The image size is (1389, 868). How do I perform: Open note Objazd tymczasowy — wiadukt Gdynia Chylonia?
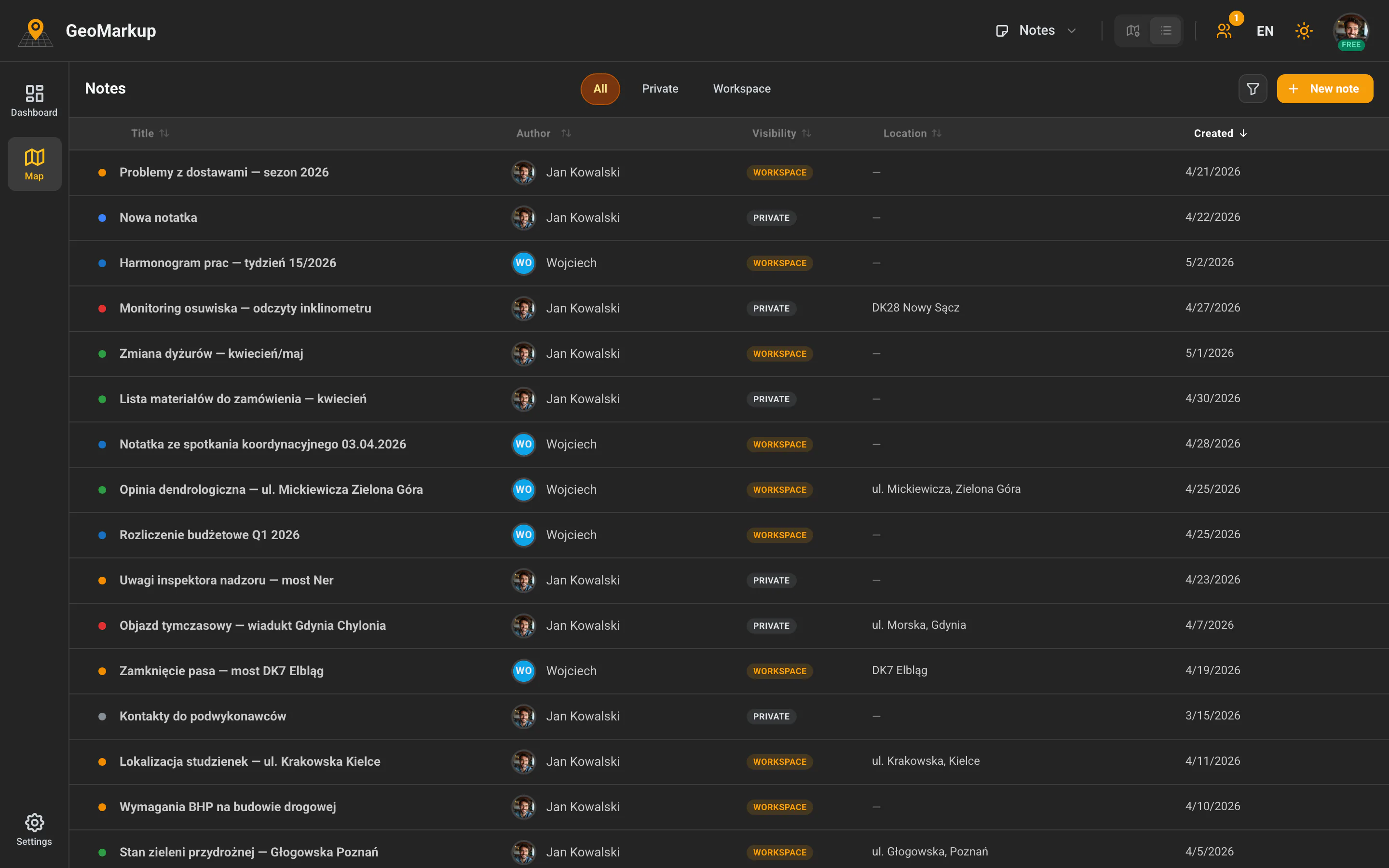(x=253, y=626)
